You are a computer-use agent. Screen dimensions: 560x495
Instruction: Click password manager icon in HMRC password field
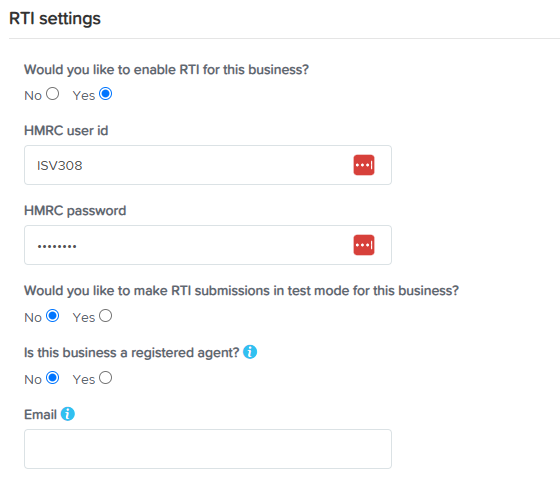364,245
